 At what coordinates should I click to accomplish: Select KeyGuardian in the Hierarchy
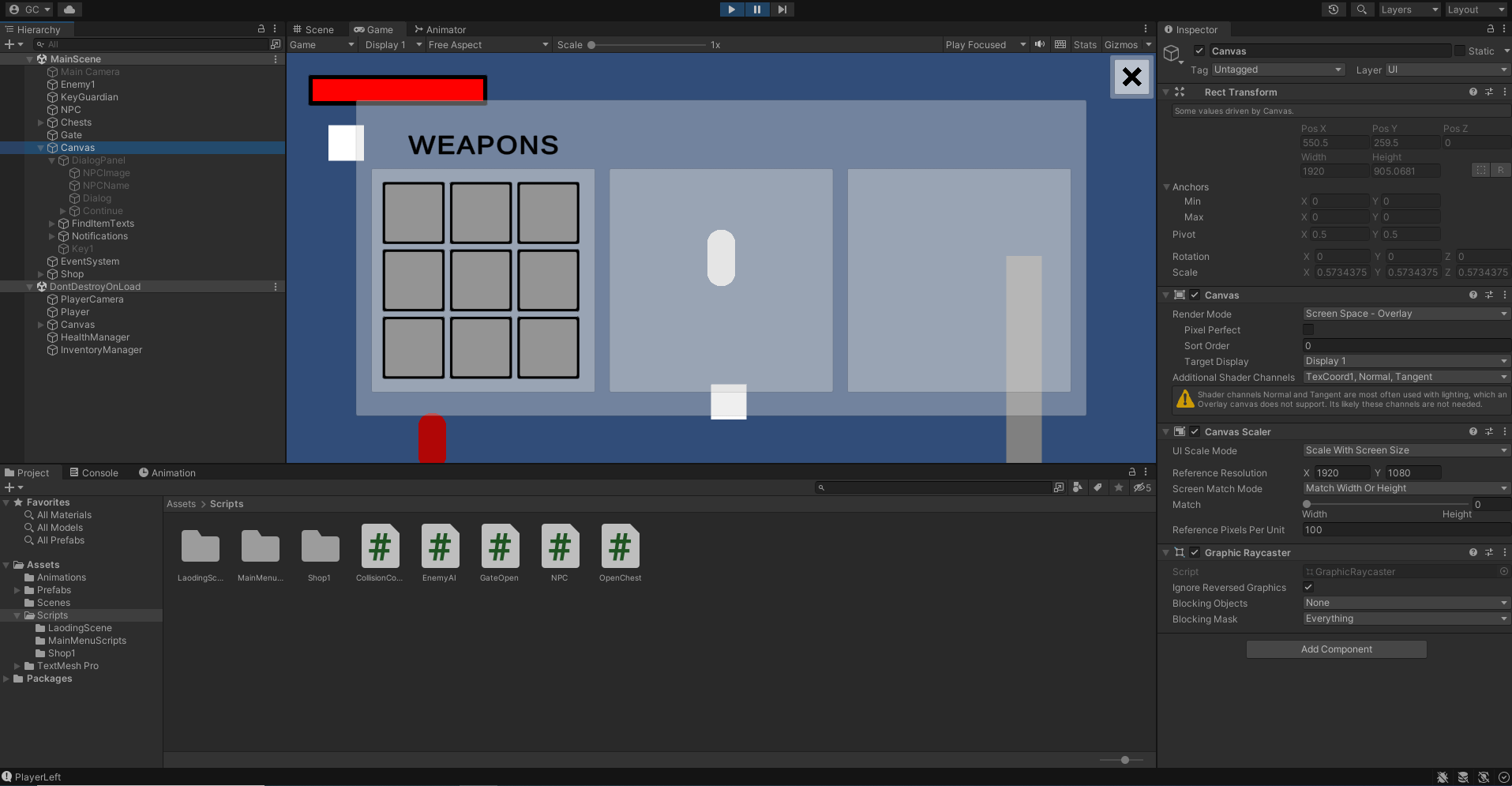pyautogui.click(x=89, y=97)
